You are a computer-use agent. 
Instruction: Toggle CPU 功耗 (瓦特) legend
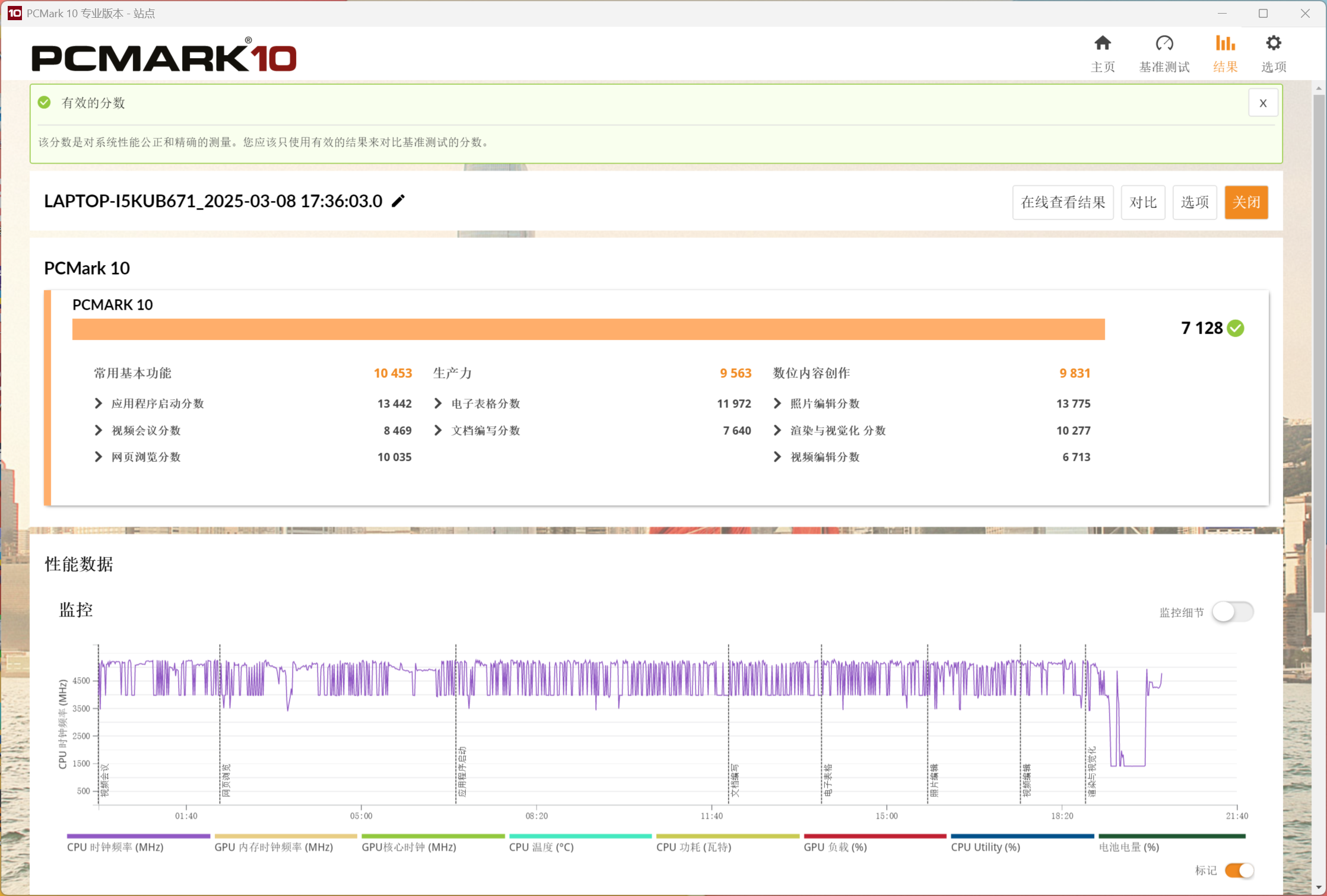[728, 844]
